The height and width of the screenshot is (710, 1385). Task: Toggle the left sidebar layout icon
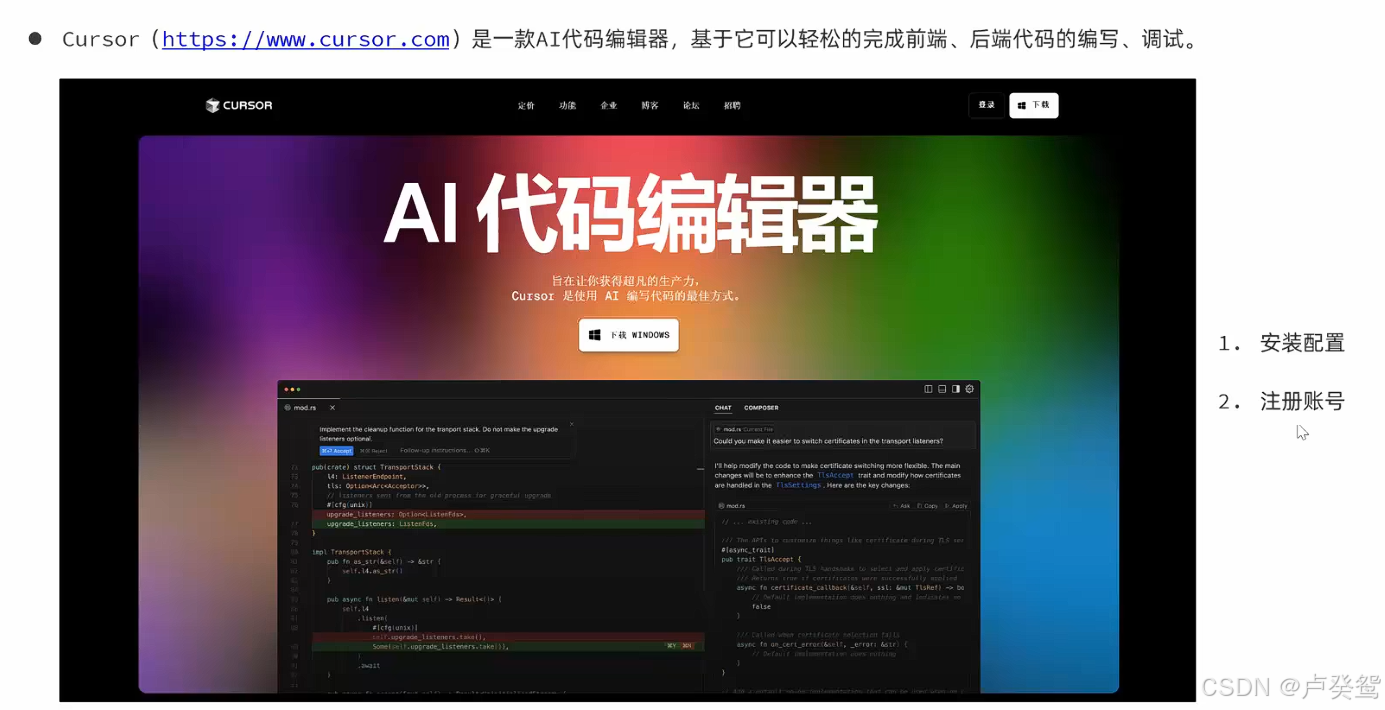pos(928,389)
